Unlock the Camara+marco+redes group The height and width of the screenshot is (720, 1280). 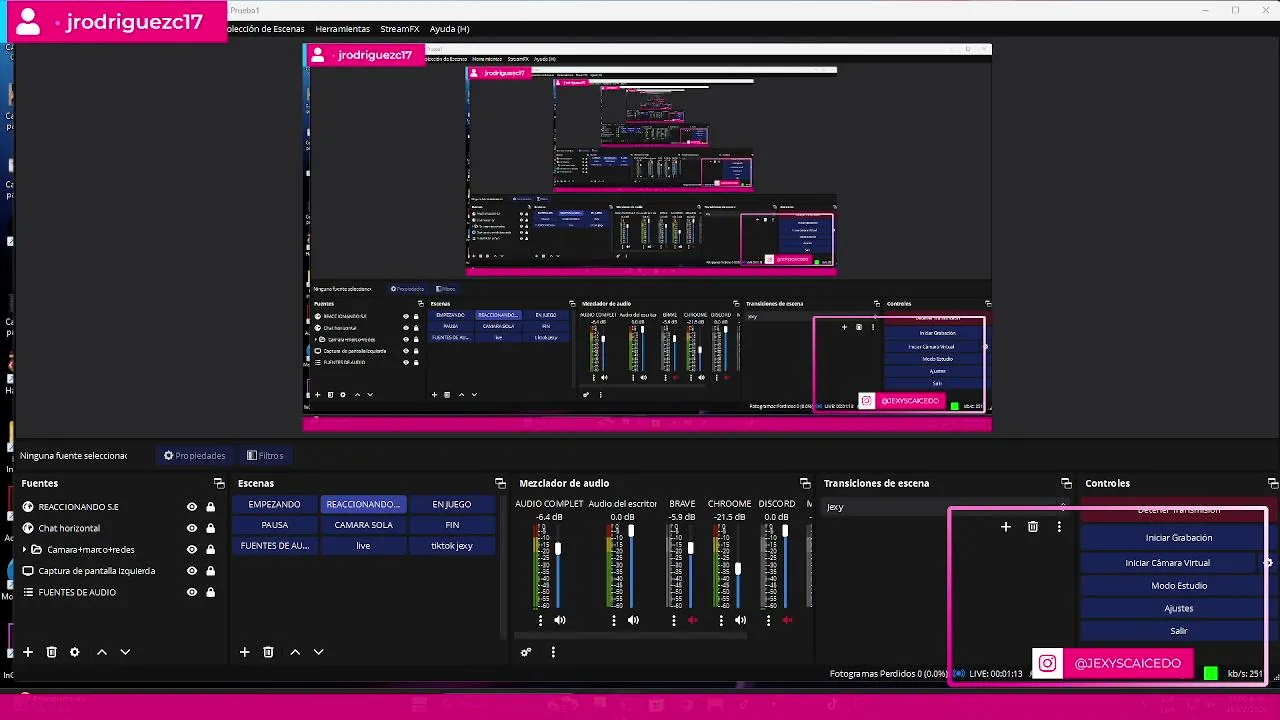[x=210, y=550]
